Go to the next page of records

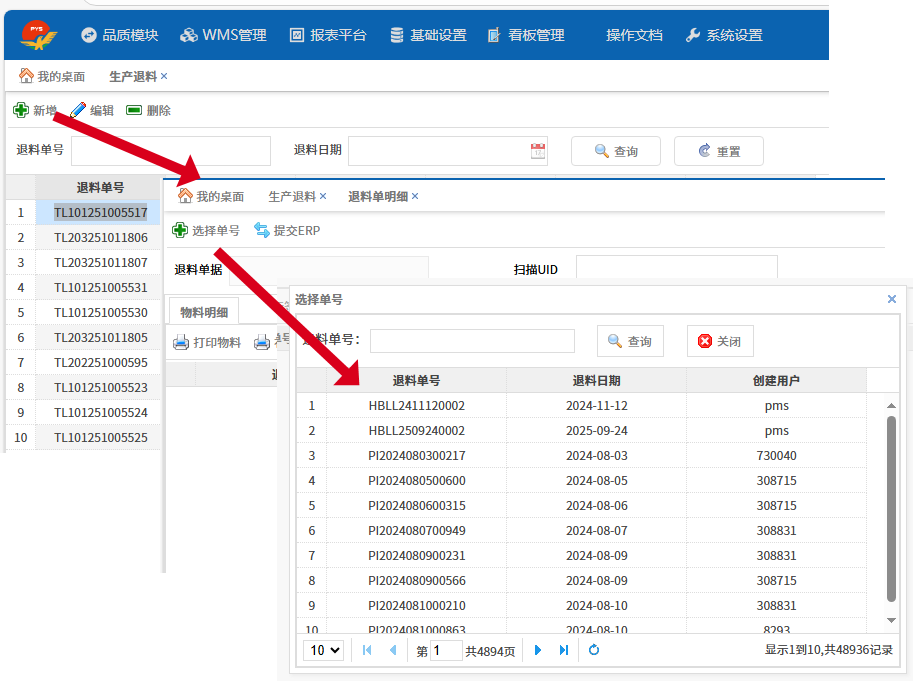click(x=538, y=650)
